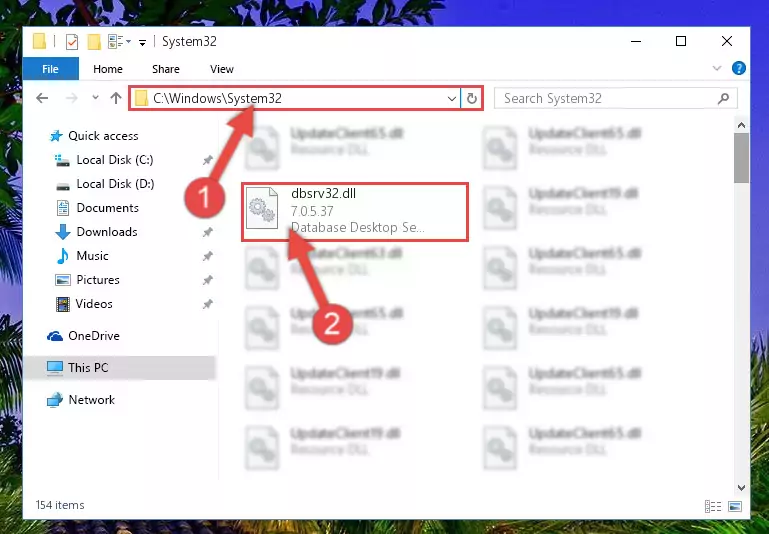769x534 pixels.
Task: Open Pictures in the navigation pane
Action: (98, 280)
